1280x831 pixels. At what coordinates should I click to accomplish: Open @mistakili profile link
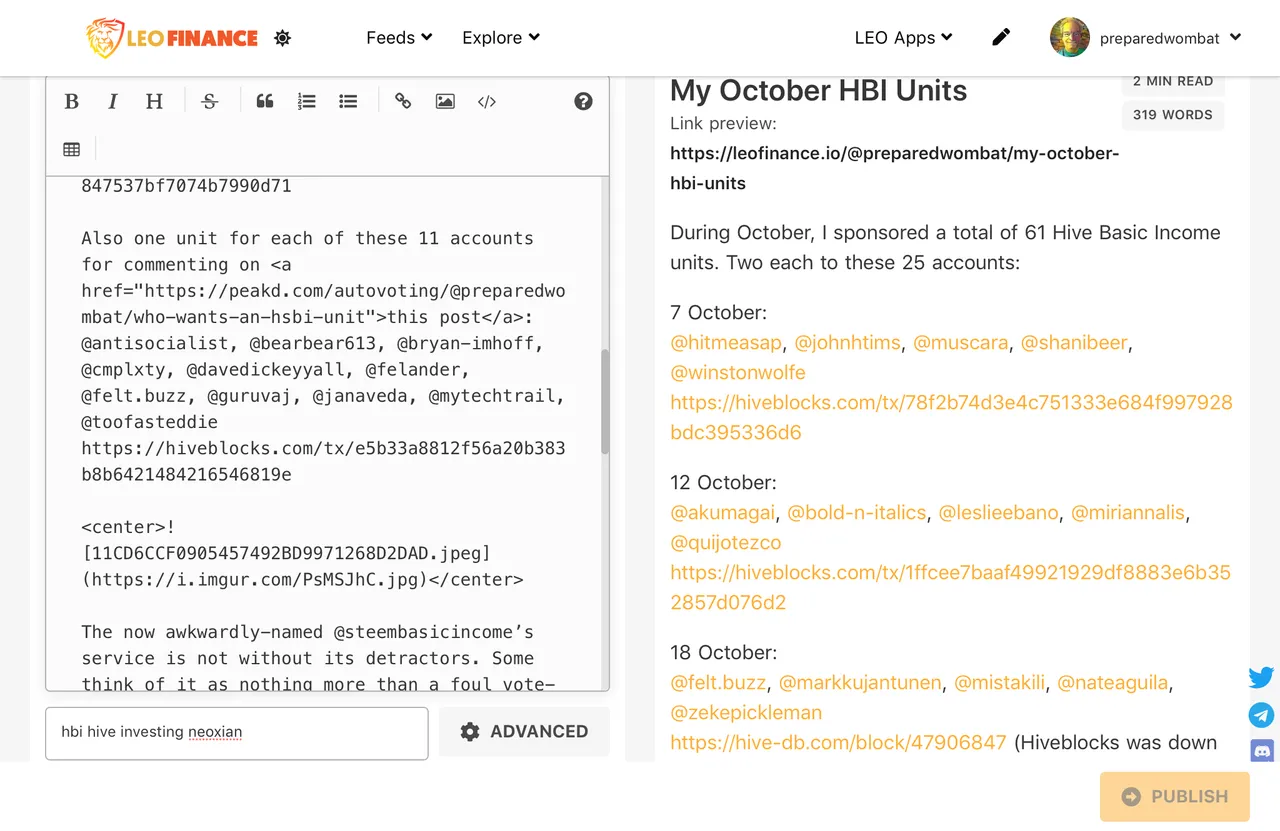click(1000, 682)
